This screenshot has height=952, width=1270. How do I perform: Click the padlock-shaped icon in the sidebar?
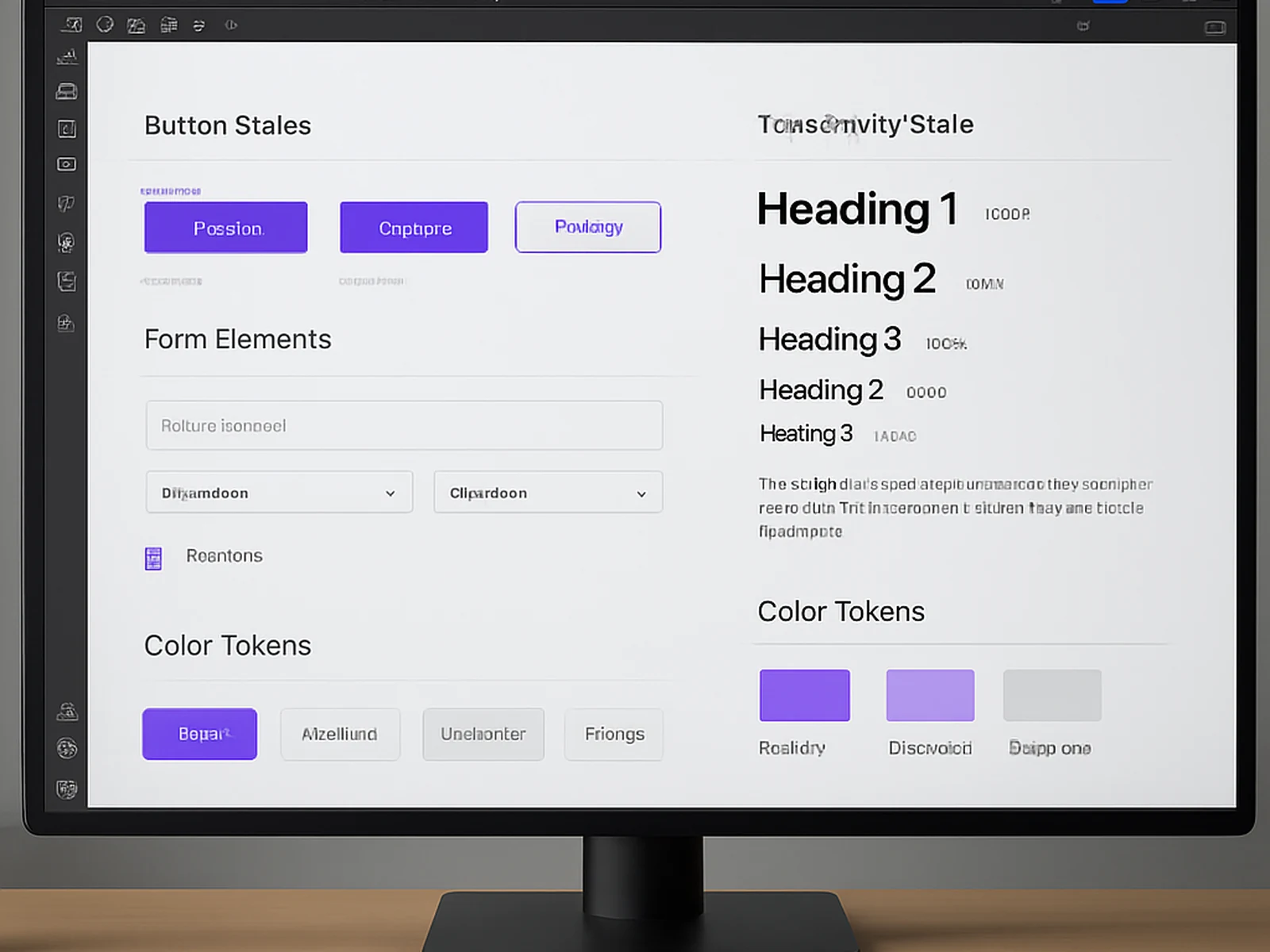[x=66, y=323]
